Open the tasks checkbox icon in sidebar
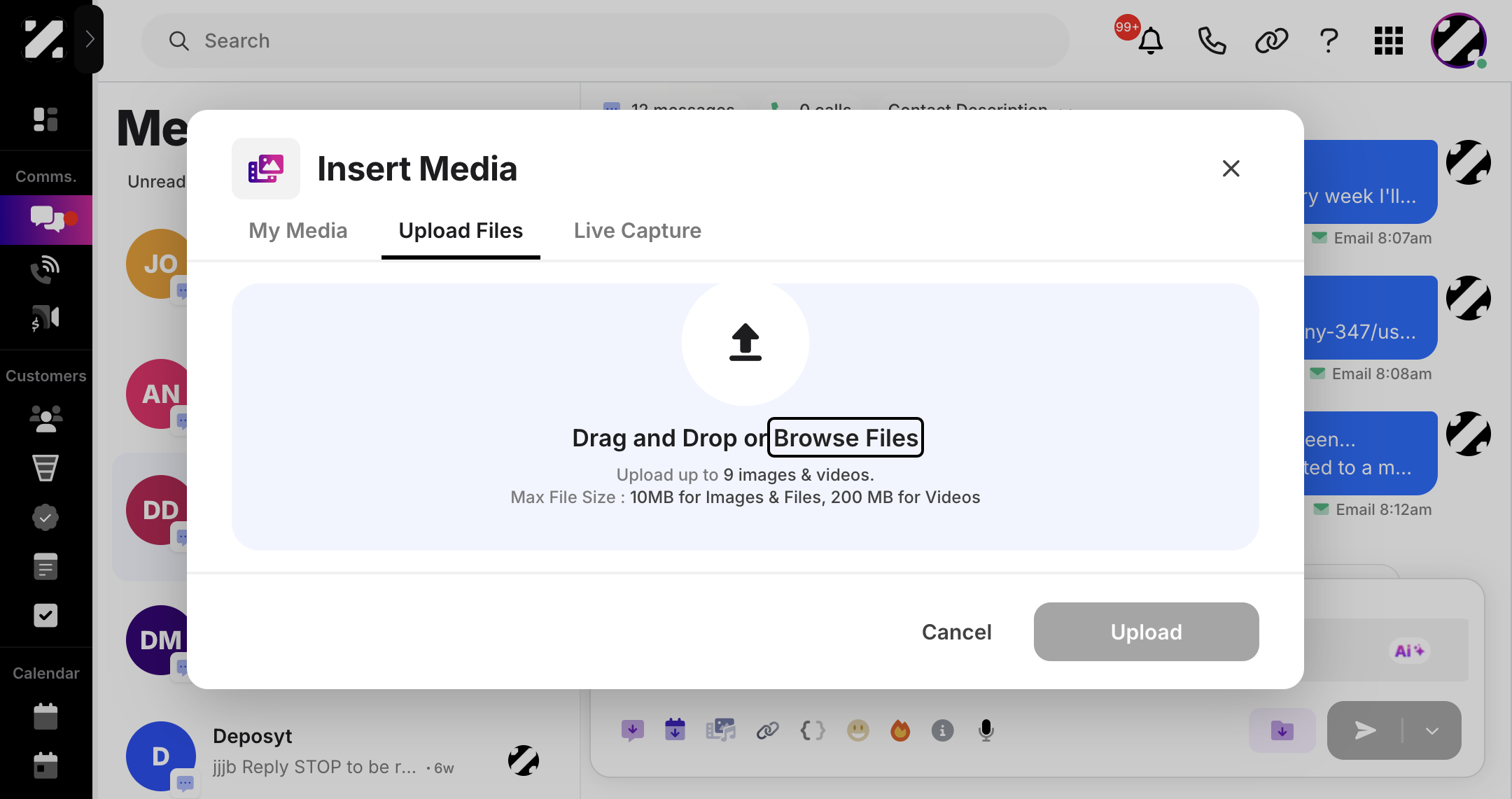Image resolution: width=1512 pixels, height=799 pixels. (45, 615)
